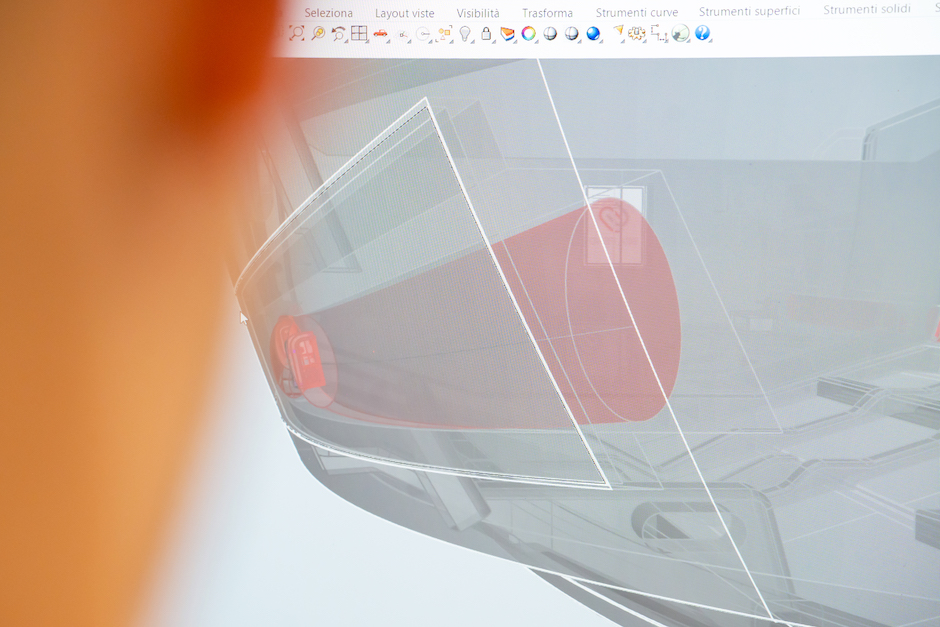Click the first gray shaded sphere icon
The height and width of the screenshot is (627, 940).
coord(550,34)
